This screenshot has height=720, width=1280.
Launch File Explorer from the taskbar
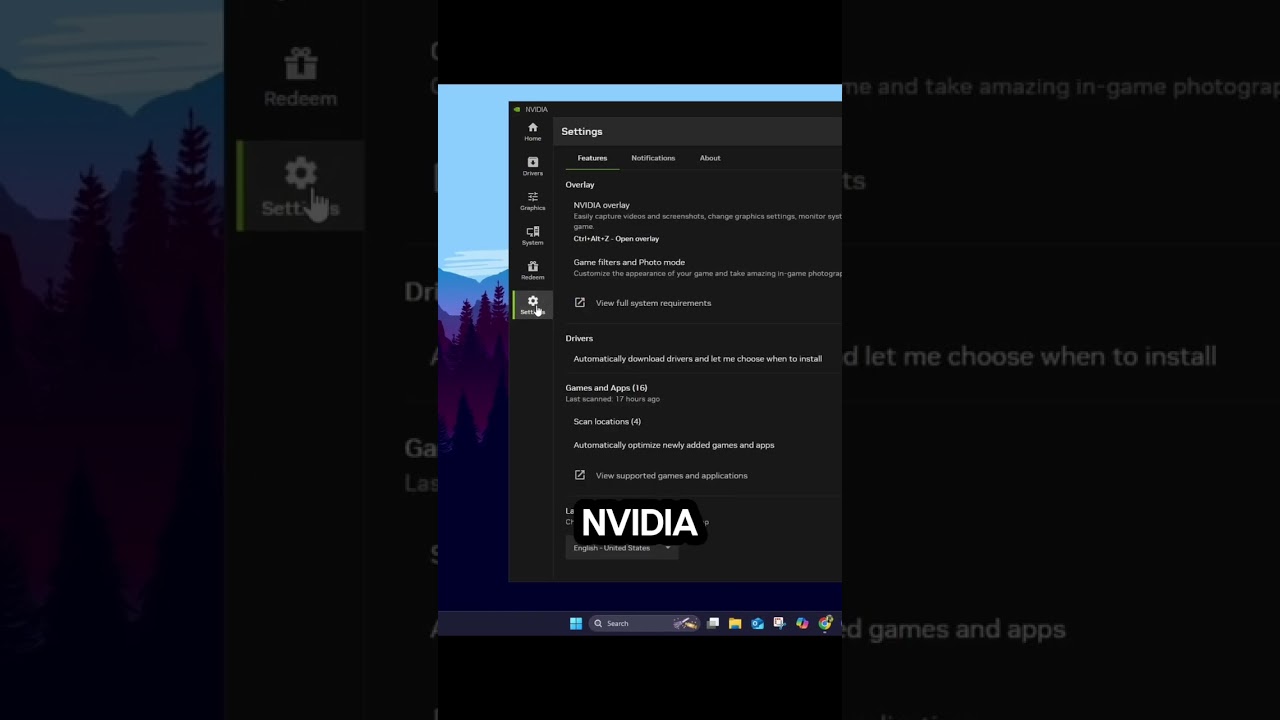click(735, 623)
